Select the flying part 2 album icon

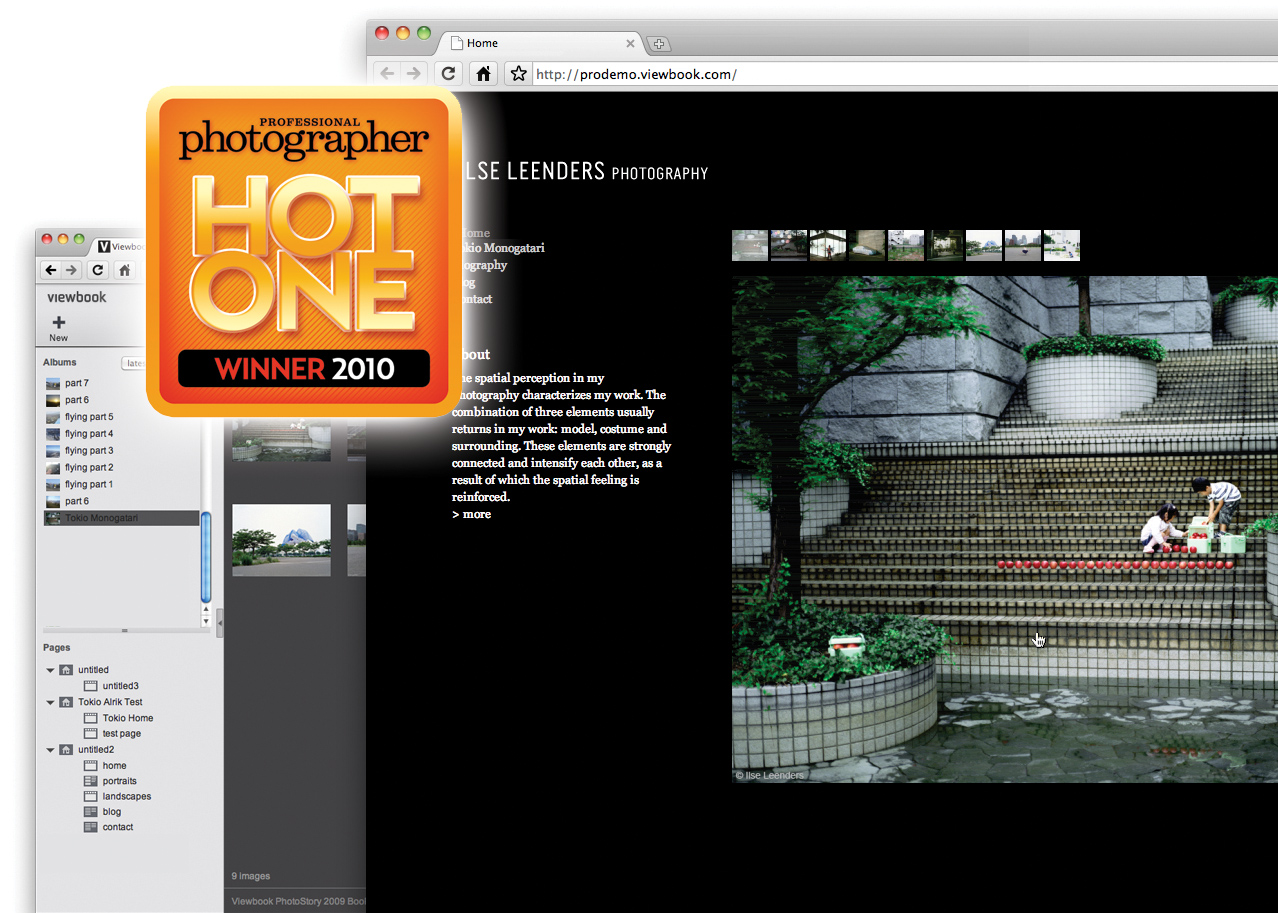[x=53, y=468]
